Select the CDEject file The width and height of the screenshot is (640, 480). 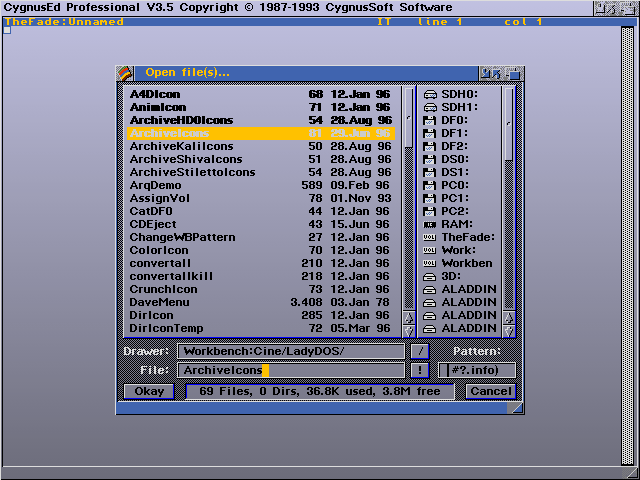261,224
